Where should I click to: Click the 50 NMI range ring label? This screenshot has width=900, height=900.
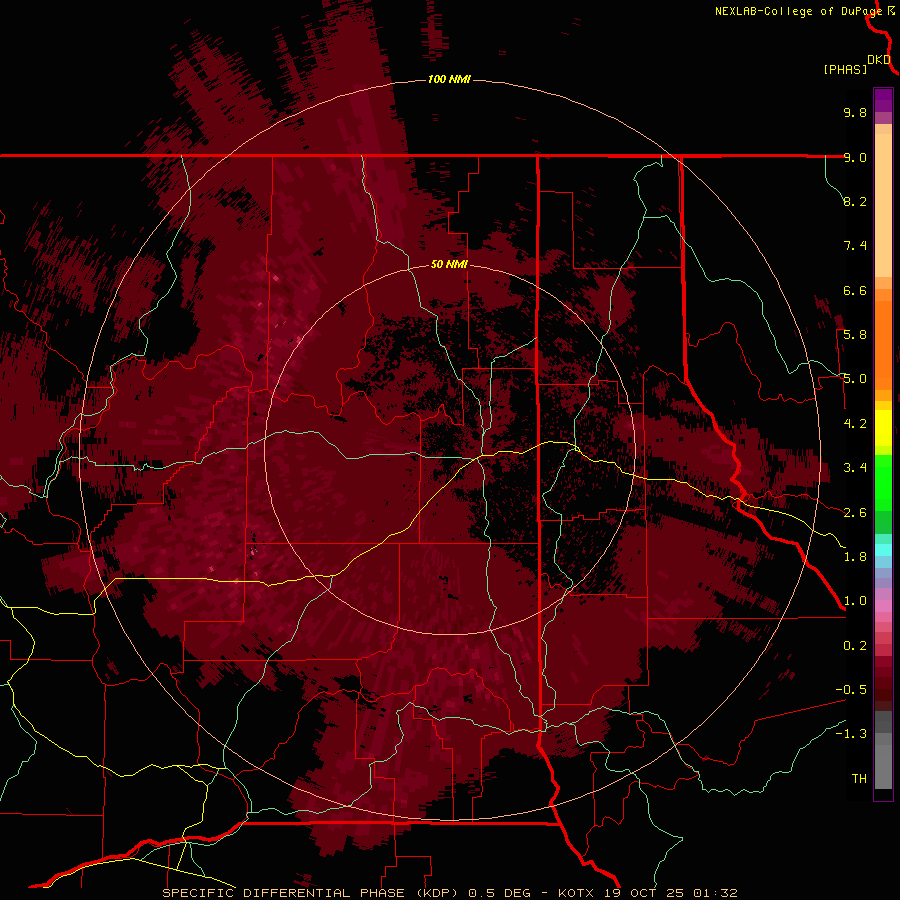pyautogui.click(x=449, y=264)
